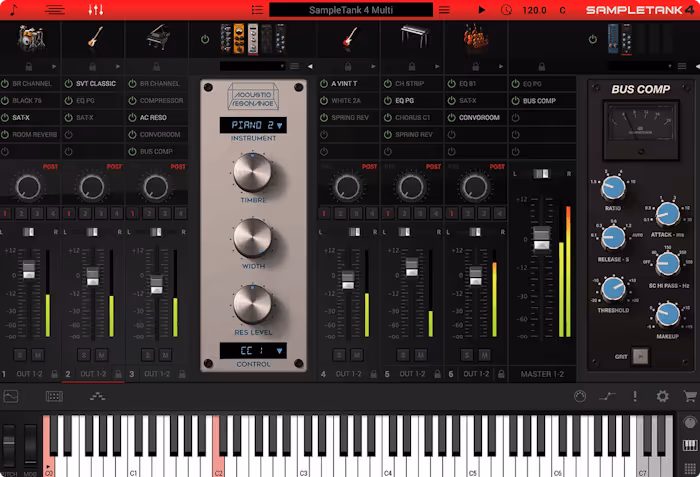700x477 pixels.
Task: Select the MASTER 1-2 tab
Action: 542,374
